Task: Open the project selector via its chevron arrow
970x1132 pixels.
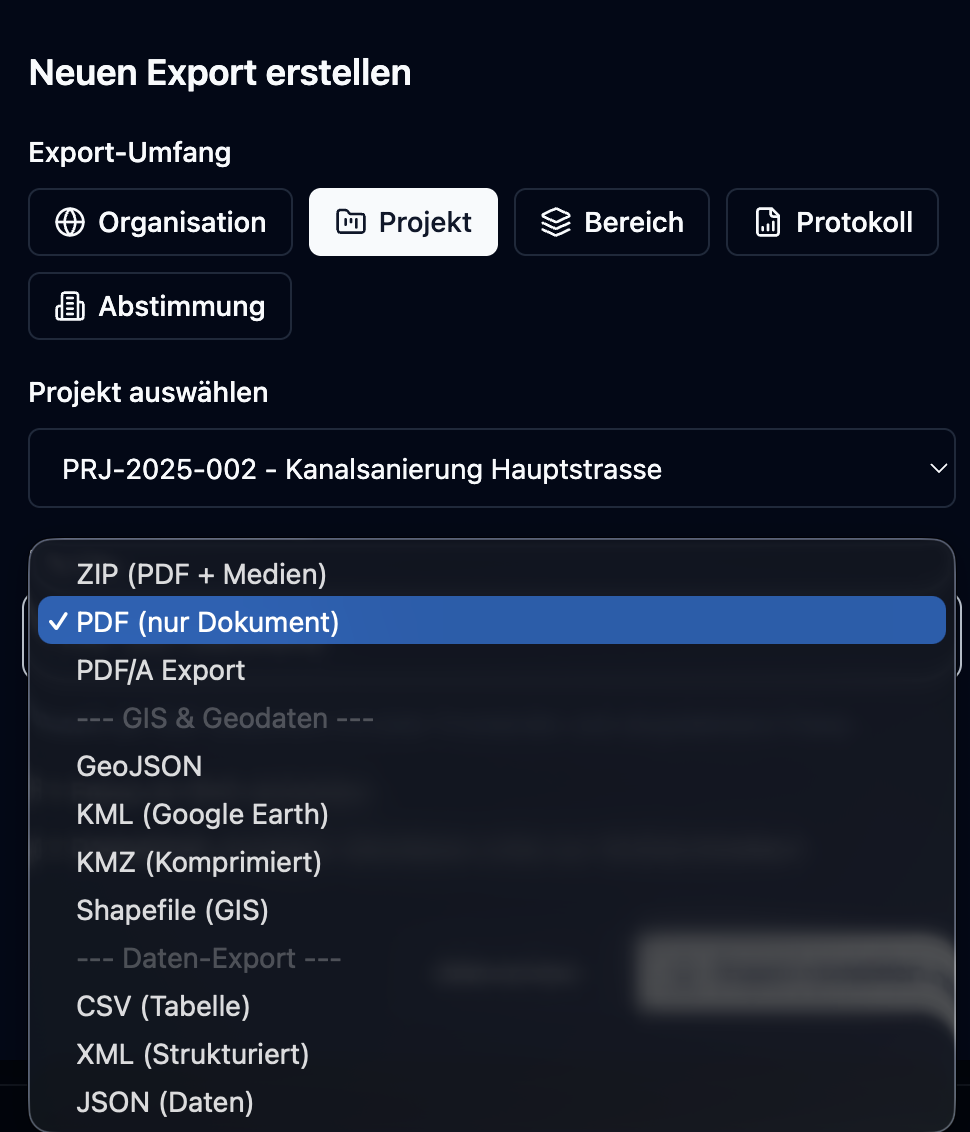Action: pos(938,468)
